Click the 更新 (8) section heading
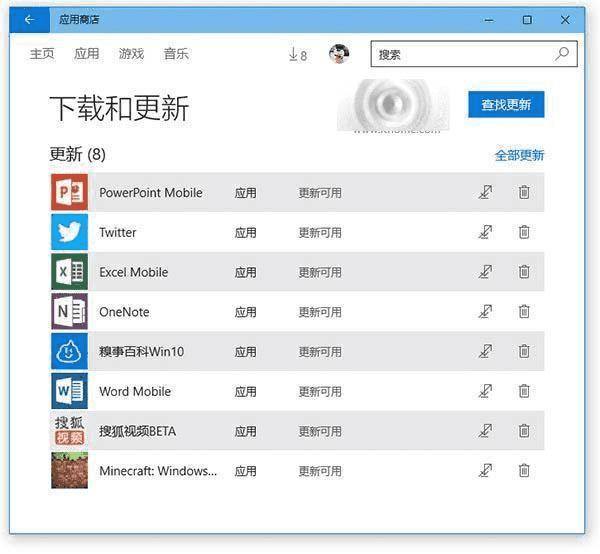 click(77, 154)
